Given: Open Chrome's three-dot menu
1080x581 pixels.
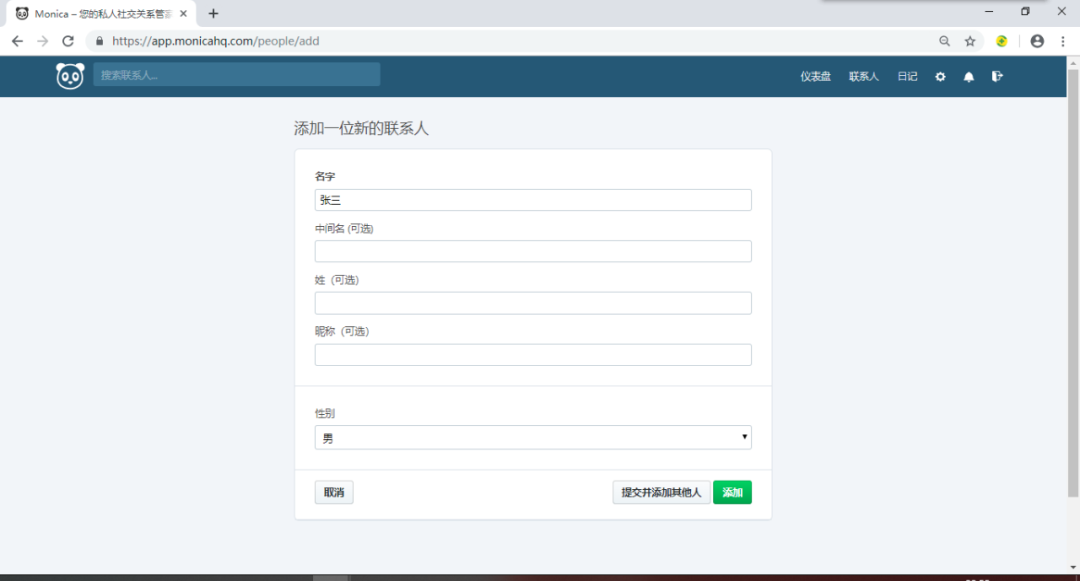Looking at the screenshot, I should coord(1063,41).
